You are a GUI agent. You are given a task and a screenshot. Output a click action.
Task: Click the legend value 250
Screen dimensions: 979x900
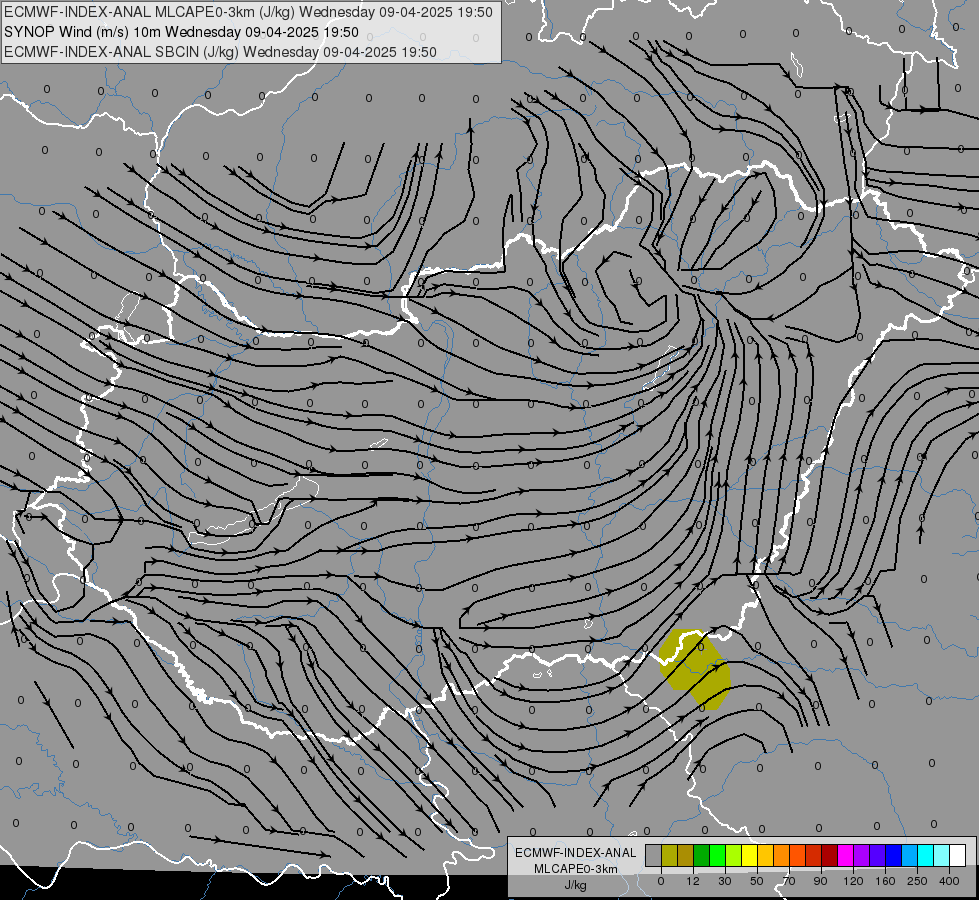click(x=917, y=881)
